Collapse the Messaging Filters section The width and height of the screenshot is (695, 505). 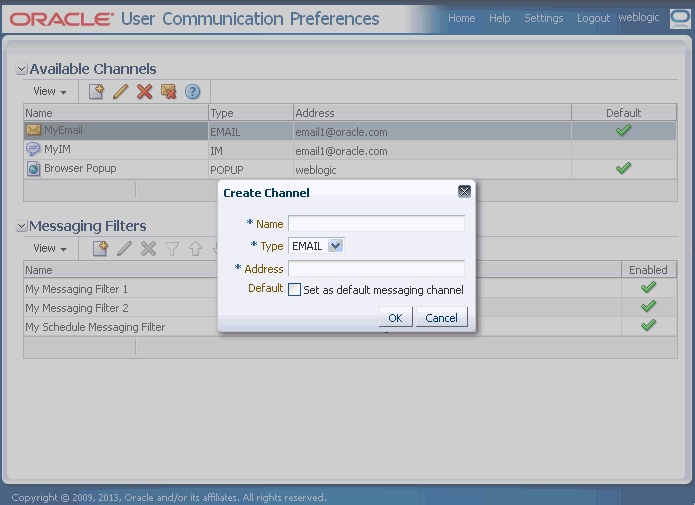21,226
